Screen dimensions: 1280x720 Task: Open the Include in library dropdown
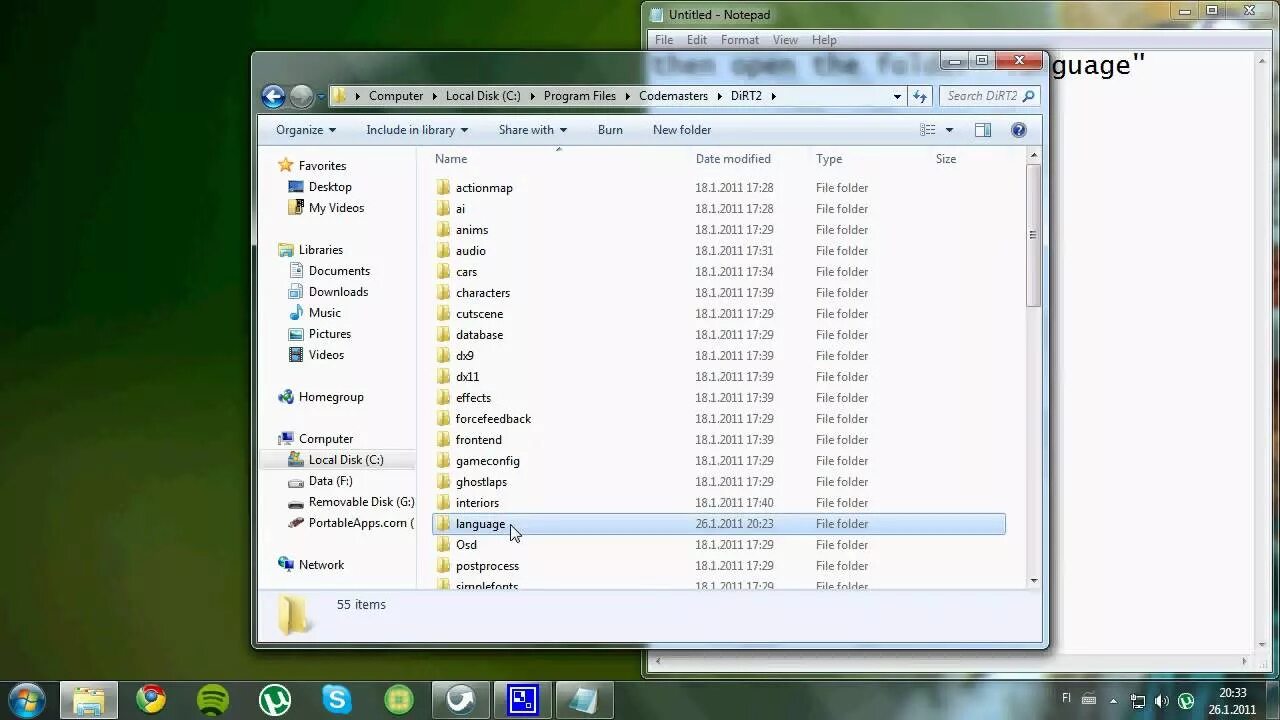coord(417,130)
